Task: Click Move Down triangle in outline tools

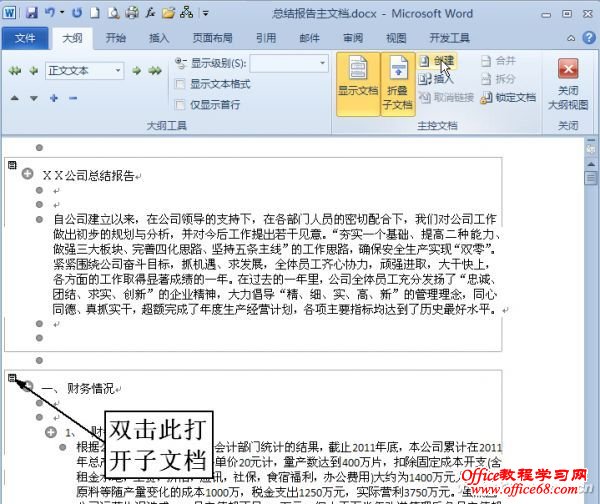Action: click(x=34, y=98)
